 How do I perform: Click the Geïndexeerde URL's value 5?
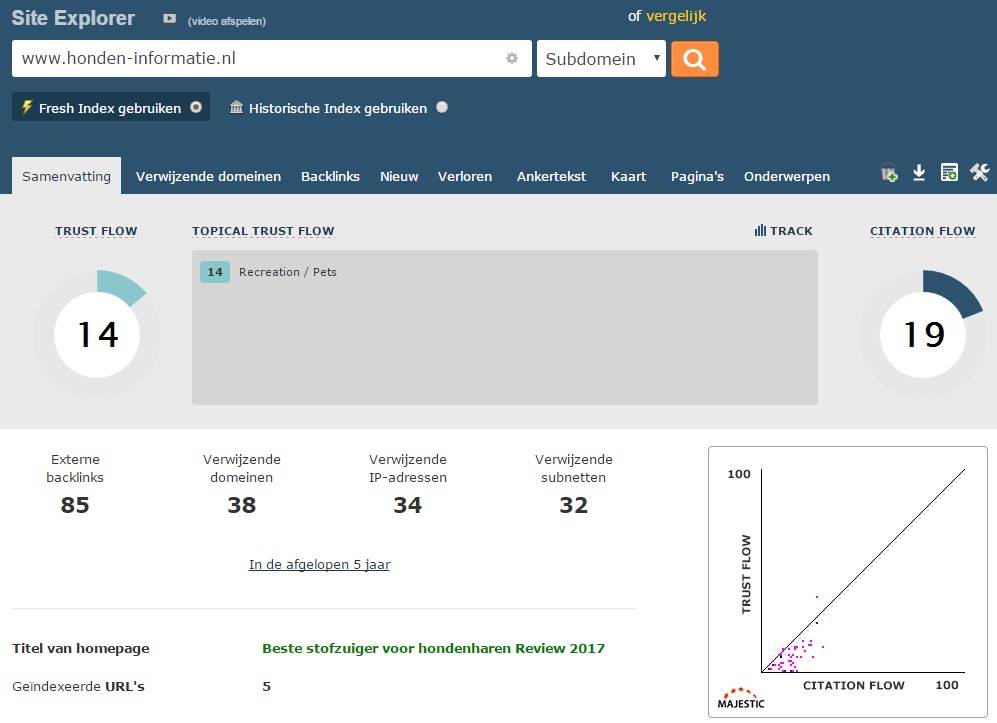click(x=266, y=686)
